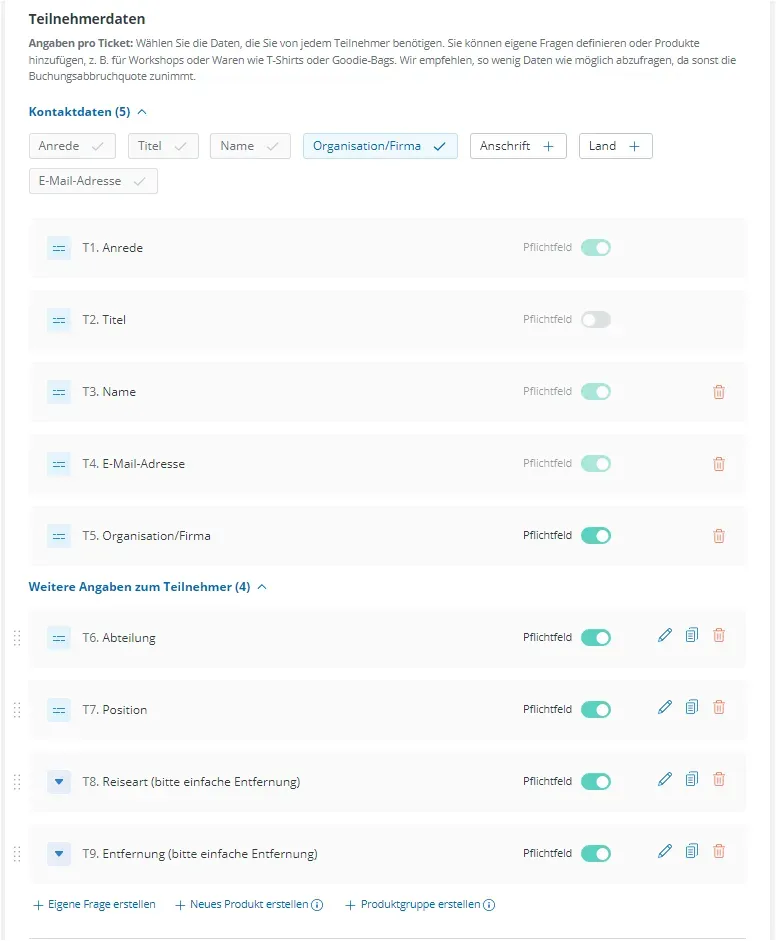Disable Pflichtfeld for T5. Organisation/Firma
This screenshot has width=776, height=941.
[x=596, y=536]
